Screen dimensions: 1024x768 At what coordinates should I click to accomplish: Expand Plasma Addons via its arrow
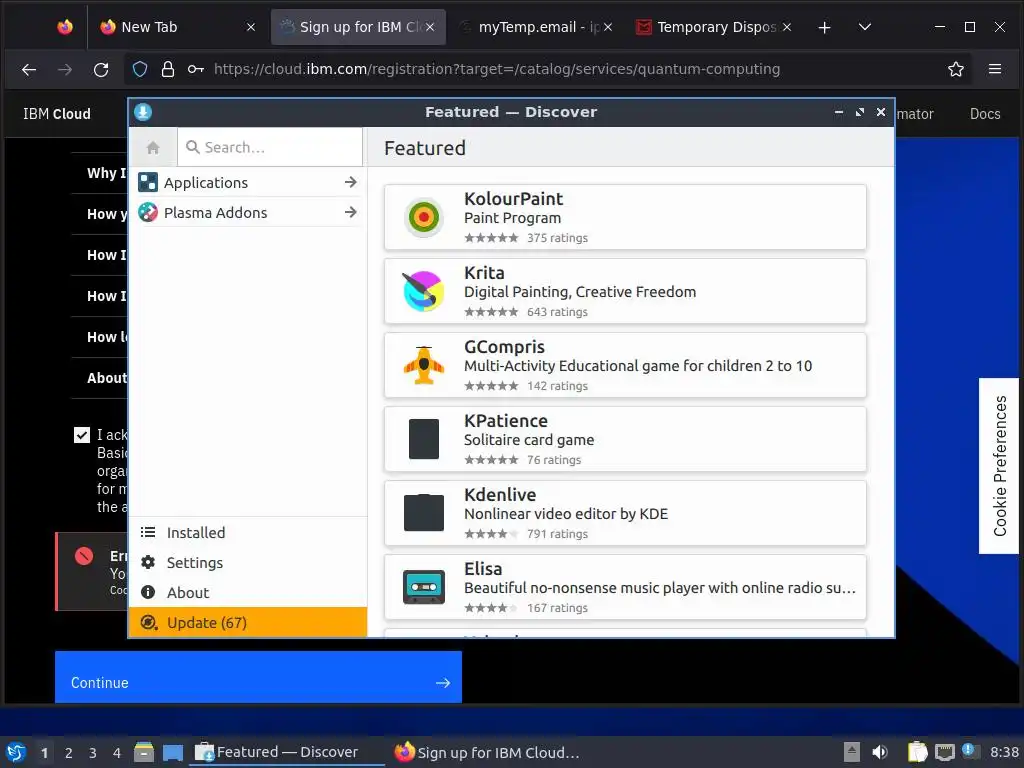tap(351, 212)
